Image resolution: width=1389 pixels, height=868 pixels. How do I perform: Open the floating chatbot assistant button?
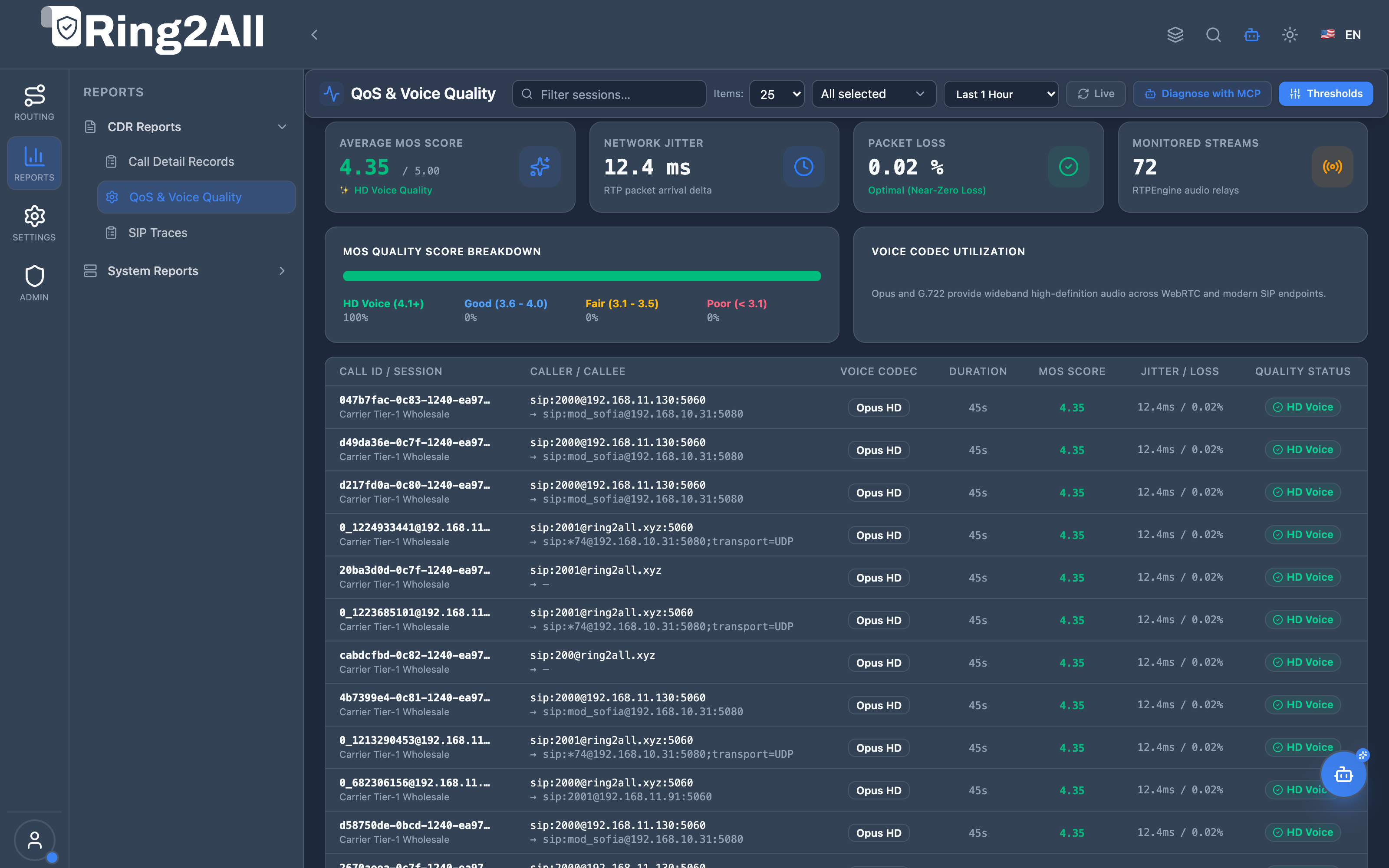tap(1343, 774)
